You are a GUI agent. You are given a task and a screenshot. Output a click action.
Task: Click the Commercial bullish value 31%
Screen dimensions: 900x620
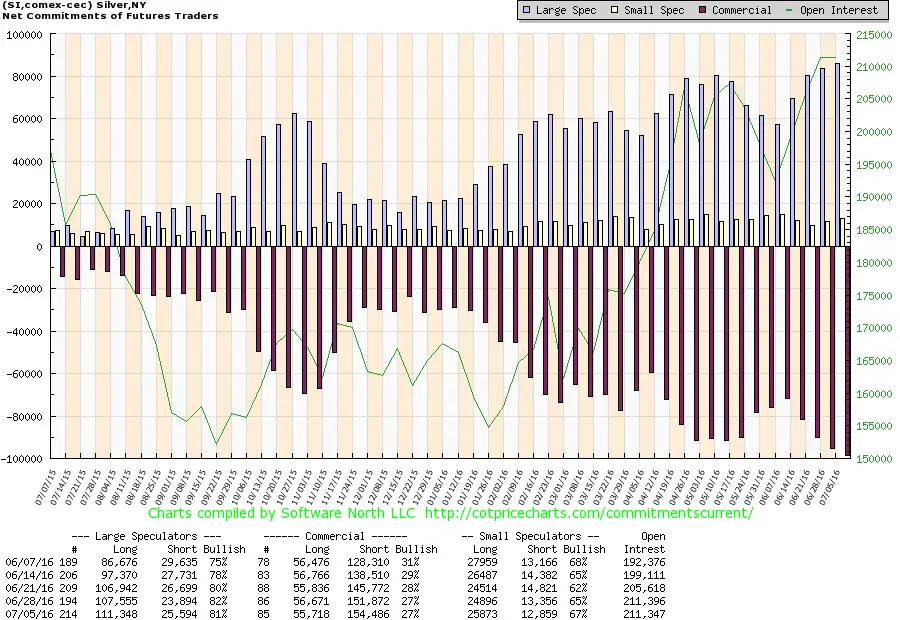[410, 563]
